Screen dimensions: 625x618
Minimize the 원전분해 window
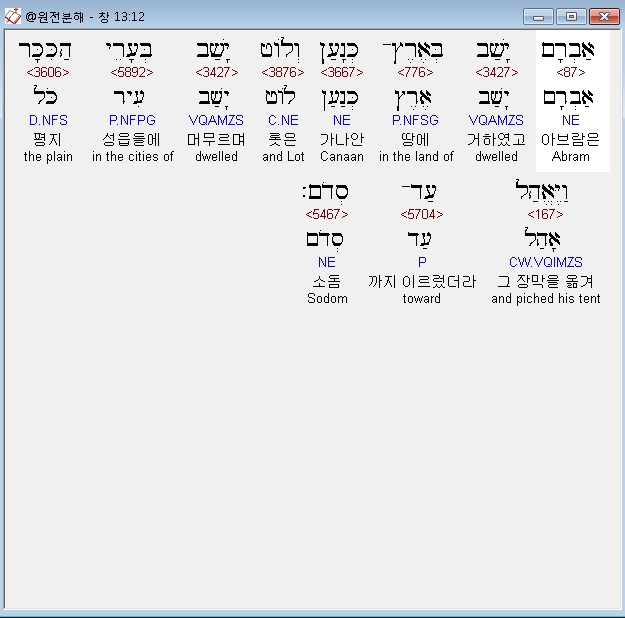coord(538,17)
